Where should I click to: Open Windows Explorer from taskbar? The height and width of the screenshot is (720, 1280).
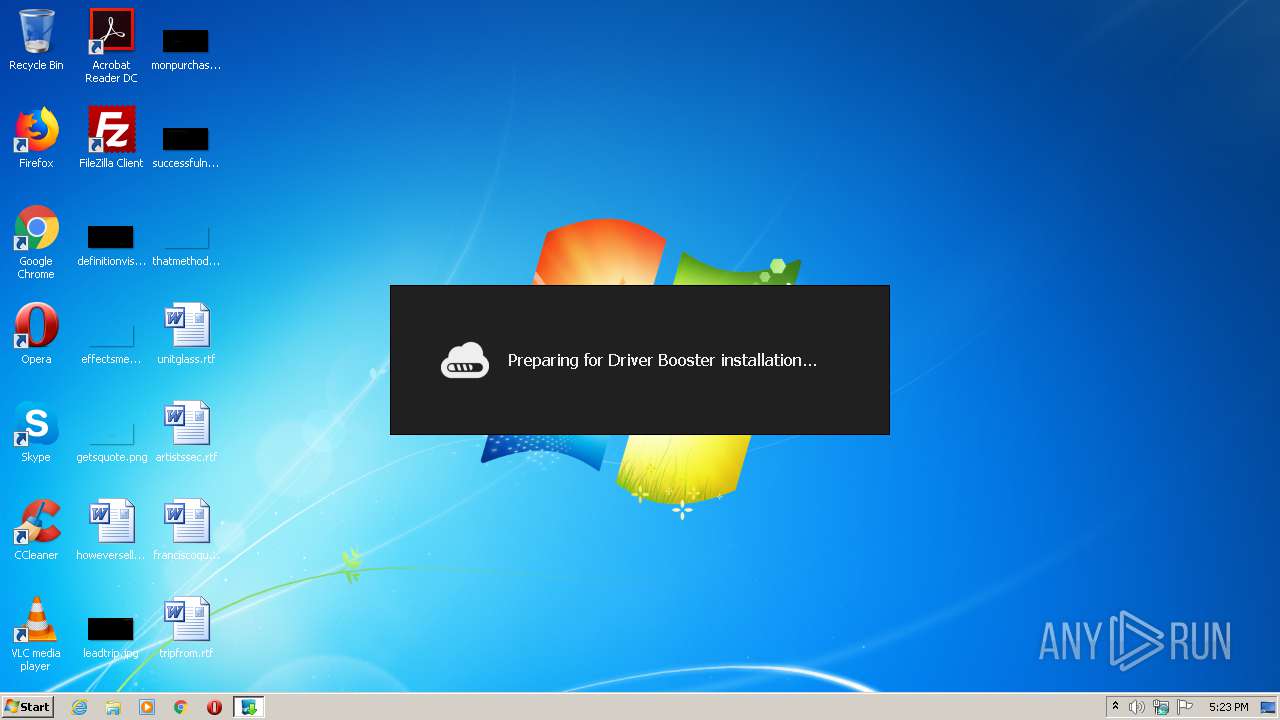click(113, 707)
